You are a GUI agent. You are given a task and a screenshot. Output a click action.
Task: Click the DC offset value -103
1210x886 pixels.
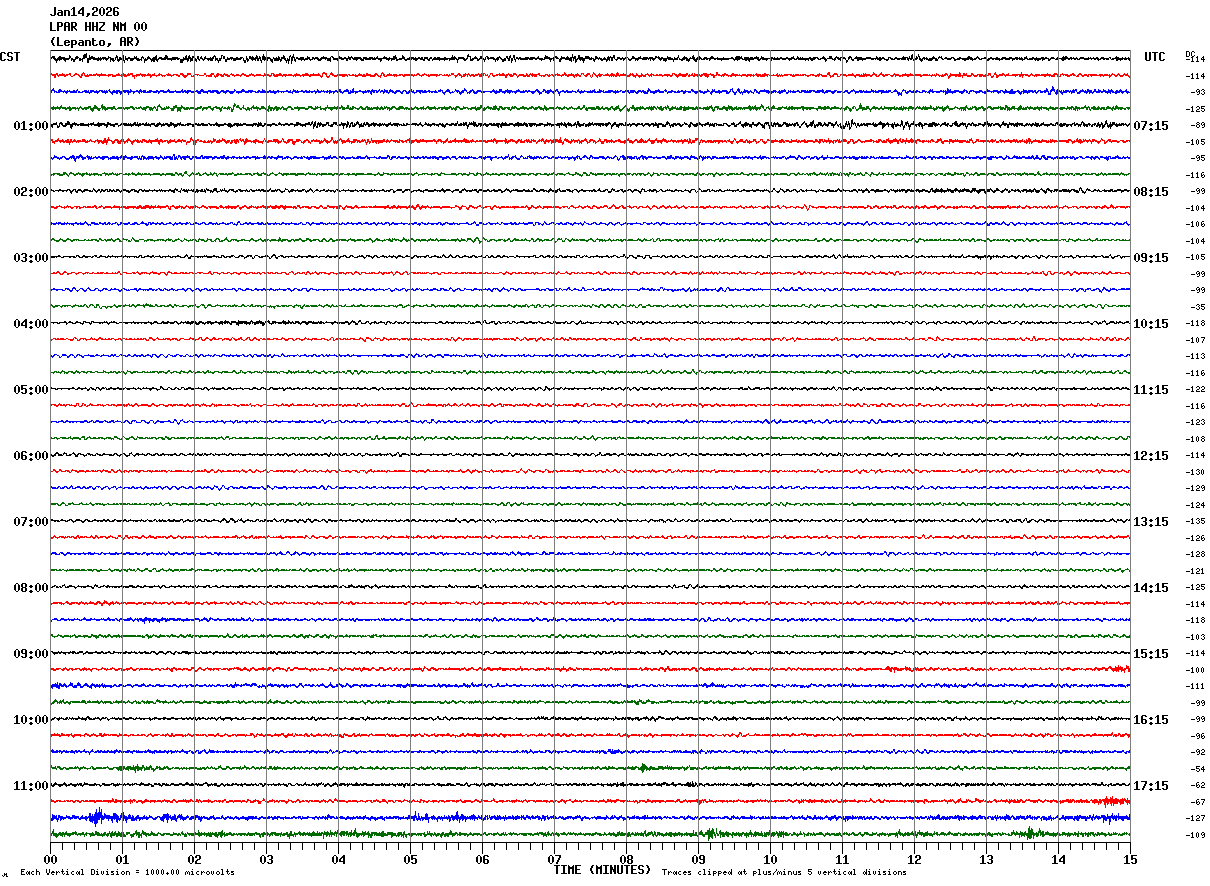1195,637
